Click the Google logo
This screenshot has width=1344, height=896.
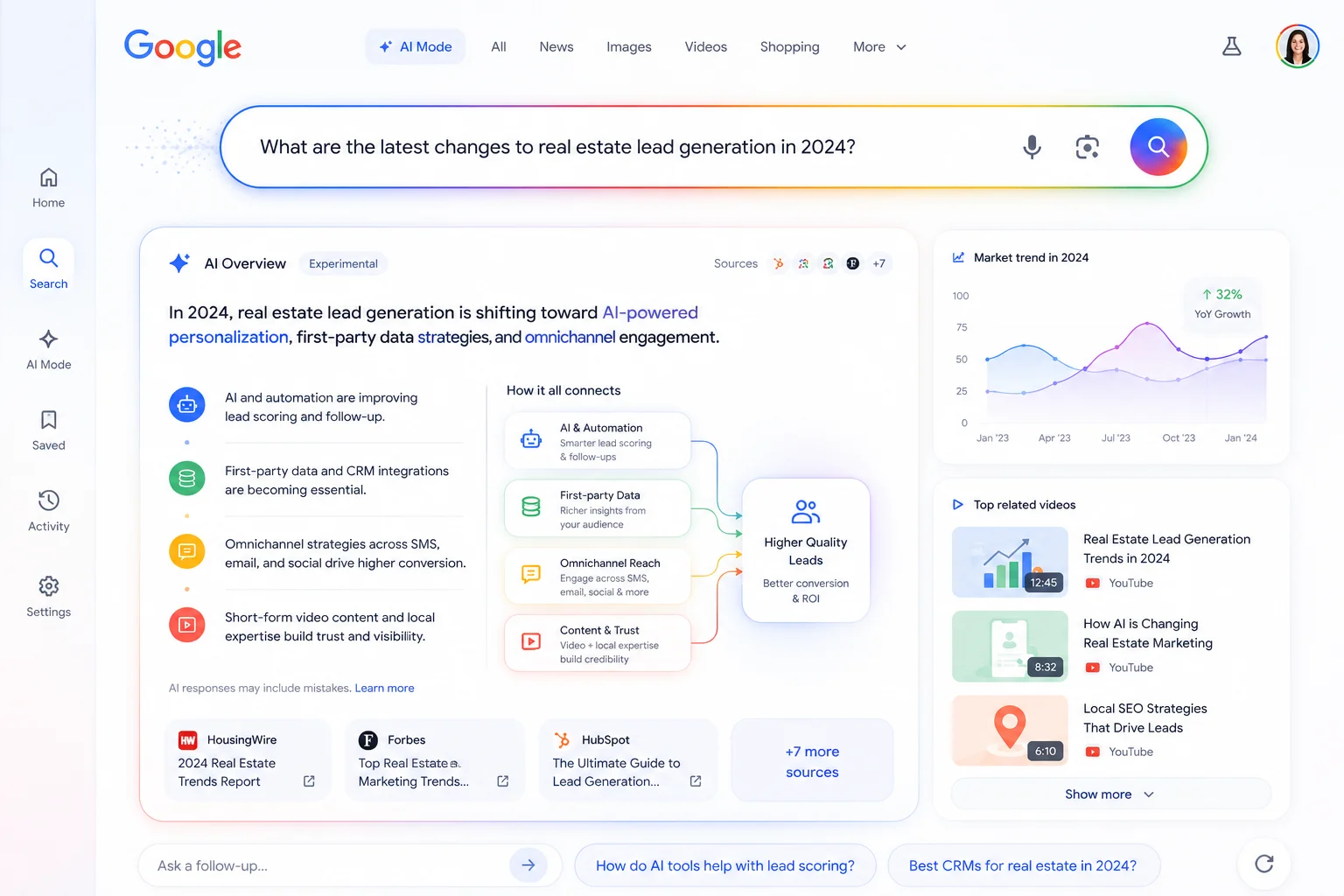[182, 47]
